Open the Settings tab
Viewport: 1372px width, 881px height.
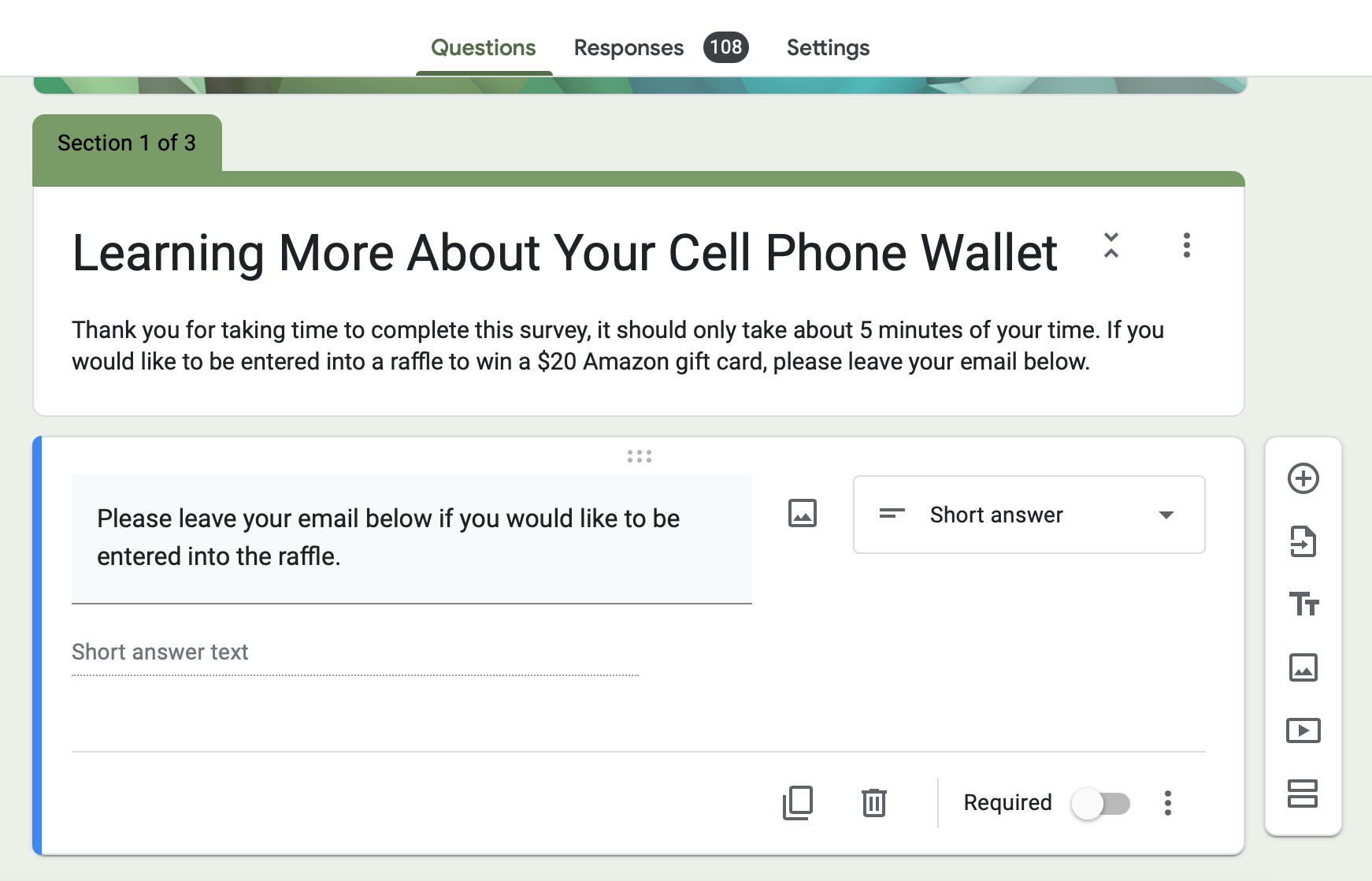(x=828, y=48)
